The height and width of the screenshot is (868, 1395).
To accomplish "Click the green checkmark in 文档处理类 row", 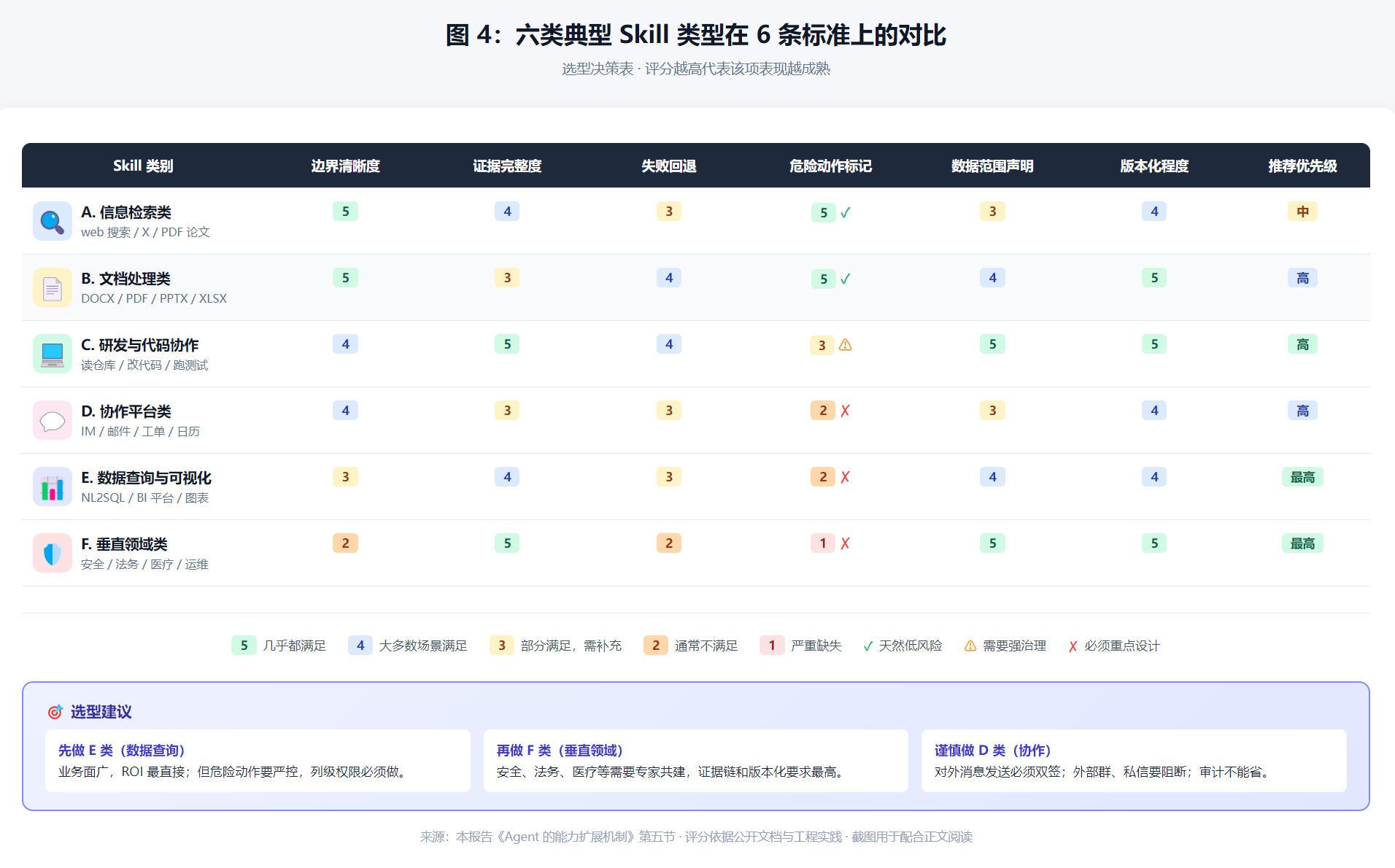I will (x=845, y=279).
